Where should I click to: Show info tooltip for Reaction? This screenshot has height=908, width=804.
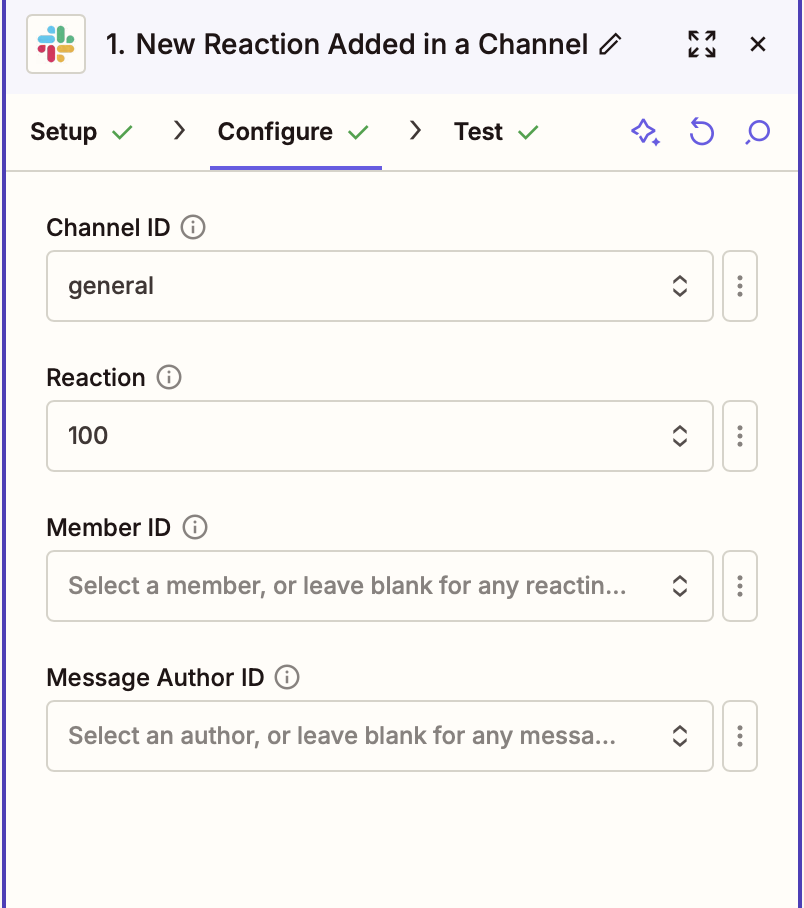[170, 378]
